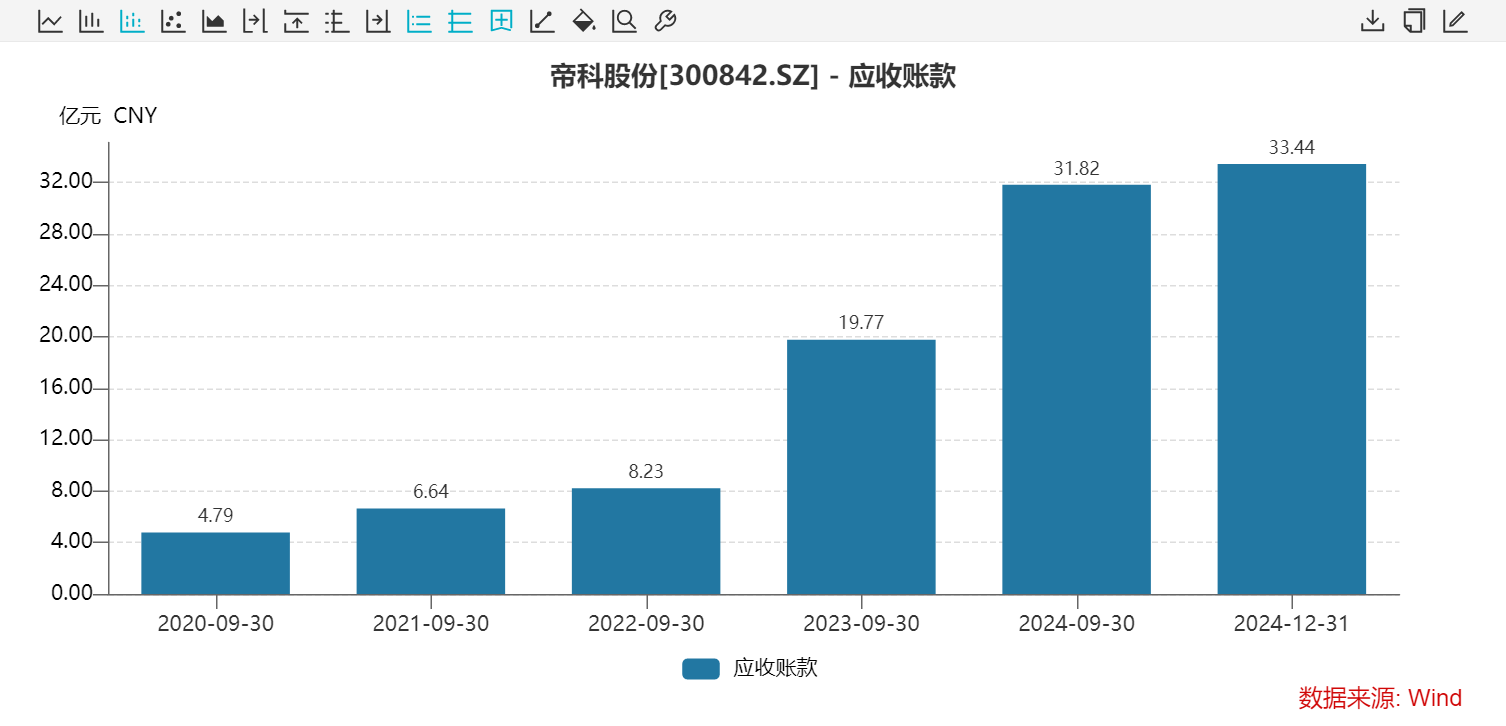Click the arrow-between-vertical-lines toolbar icon
Viewport: 1506px width, 726px height.
coord(255,21)
